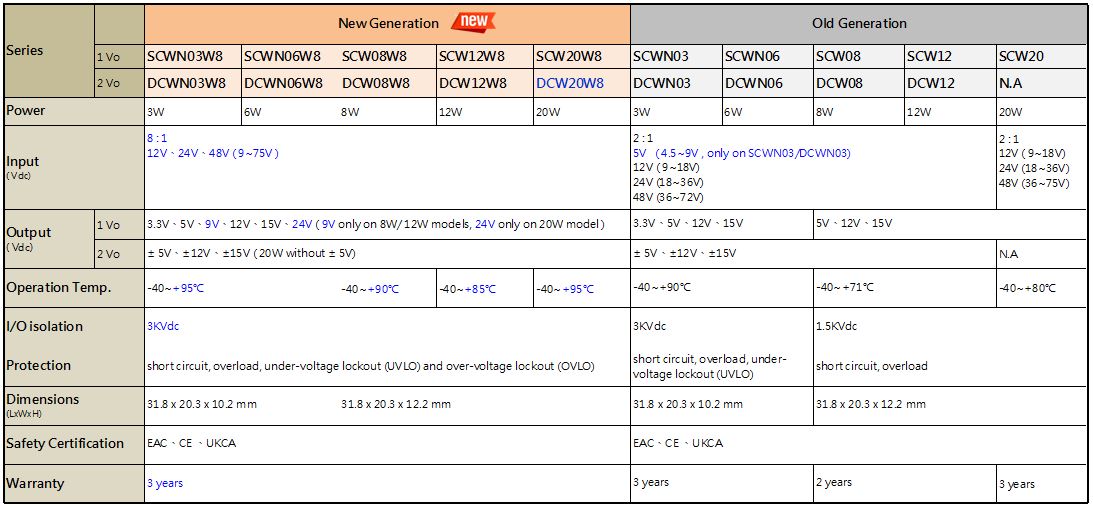This screenshot has height=508, width=1093.
Task: Select the New Generation column header
Action: pyautogui.click(x=388, y=23)
